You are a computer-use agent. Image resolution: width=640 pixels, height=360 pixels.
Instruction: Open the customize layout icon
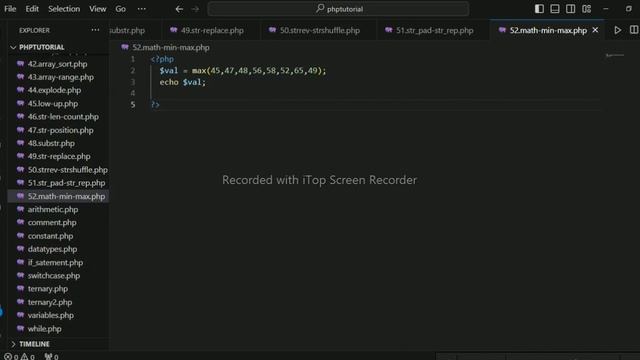[587, 9]
